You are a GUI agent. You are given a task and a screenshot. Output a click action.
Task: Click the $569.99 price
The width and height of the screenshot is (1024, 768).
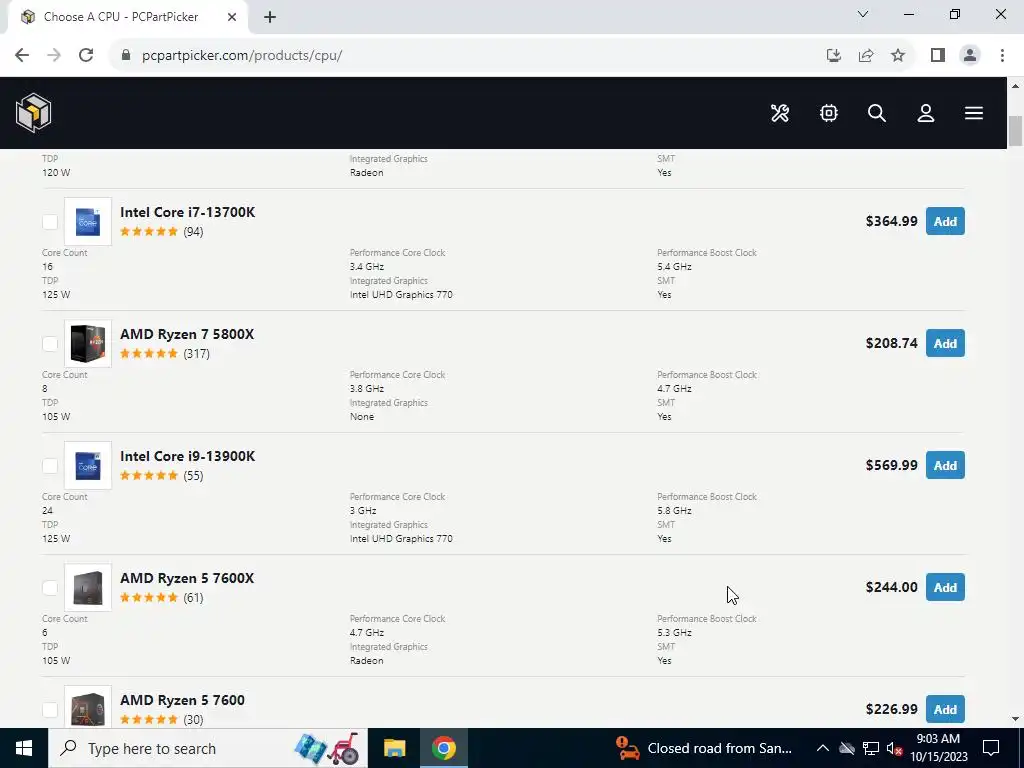coord(891,466)
